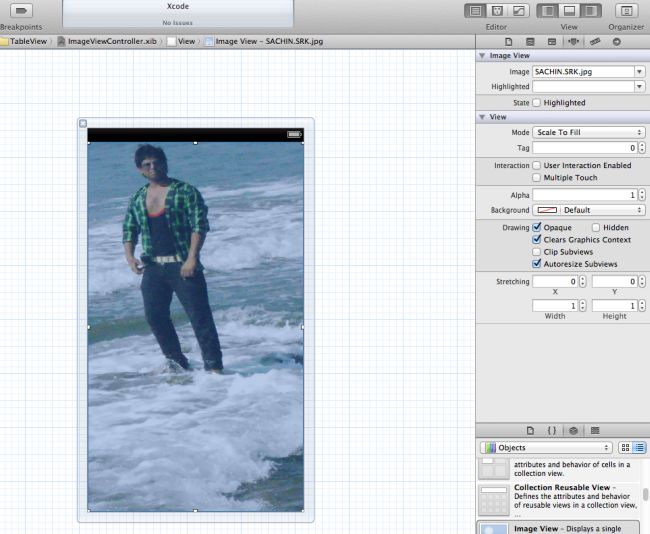Open the Highlighted image dropdown arrow

click(x=639, y=86)
